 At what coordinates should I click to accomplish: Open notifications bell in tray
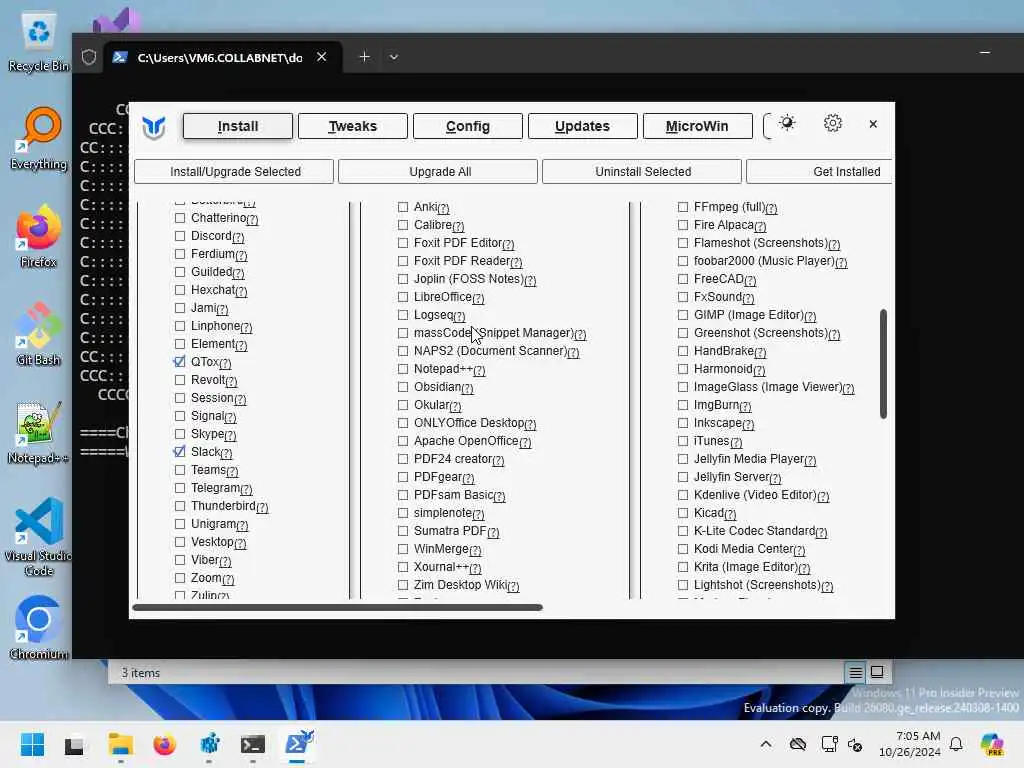point(956,744)
